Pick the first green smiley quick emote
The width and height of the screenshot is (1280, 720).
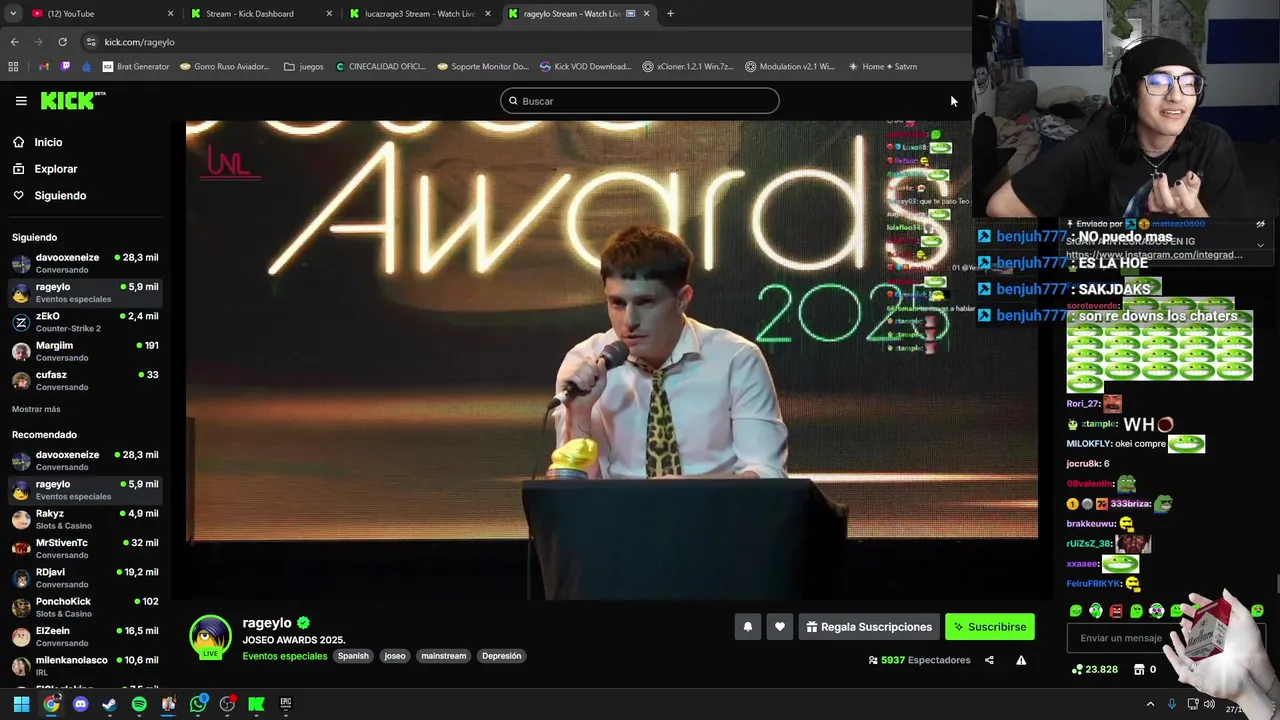(x=1076, y=610)
